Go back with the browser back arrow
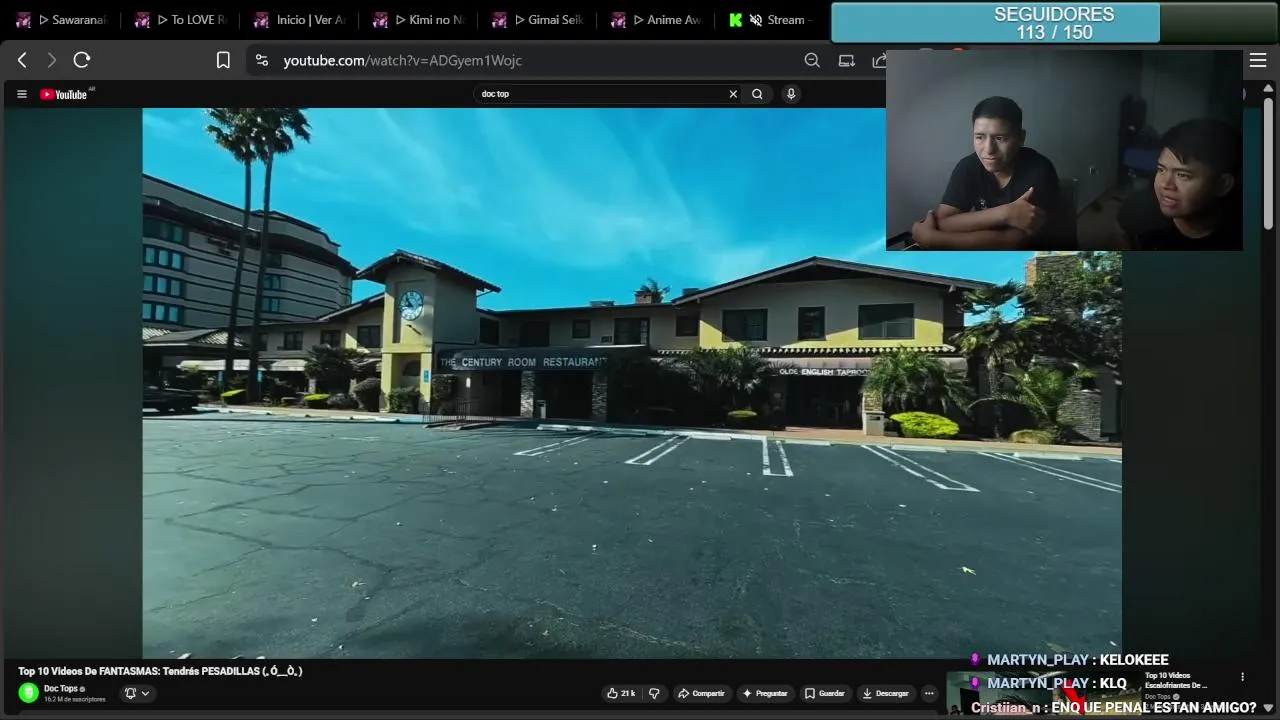1280x720 pixels. click(22, 60)
